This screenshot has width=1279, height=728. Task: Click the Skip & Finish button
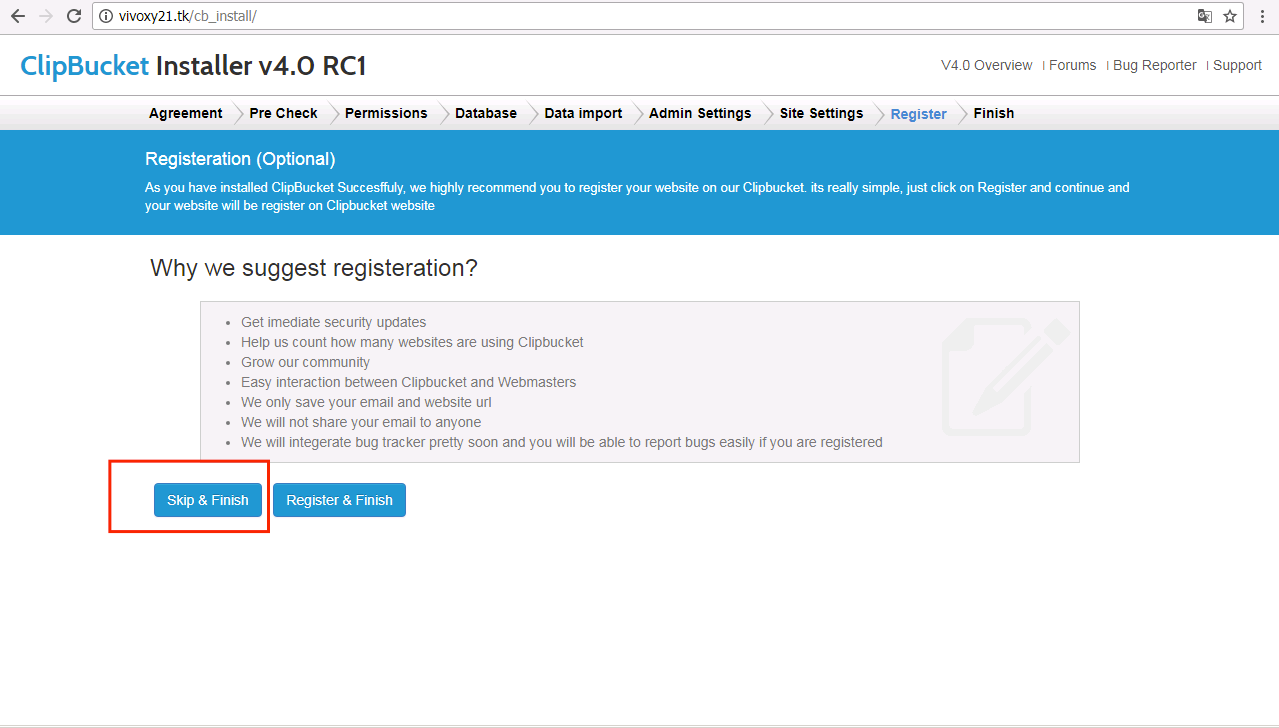[208, 500]
